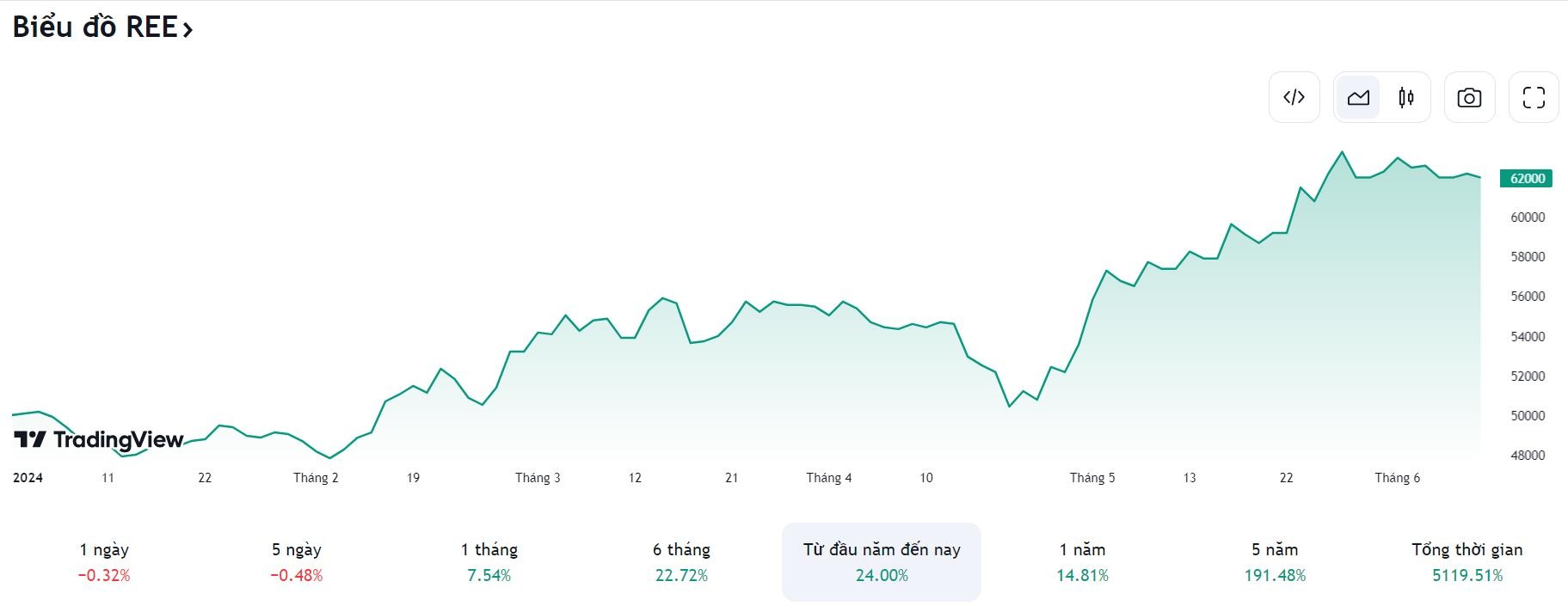
Task: Choose the 5 năm time range
Action: [1275, 561]
